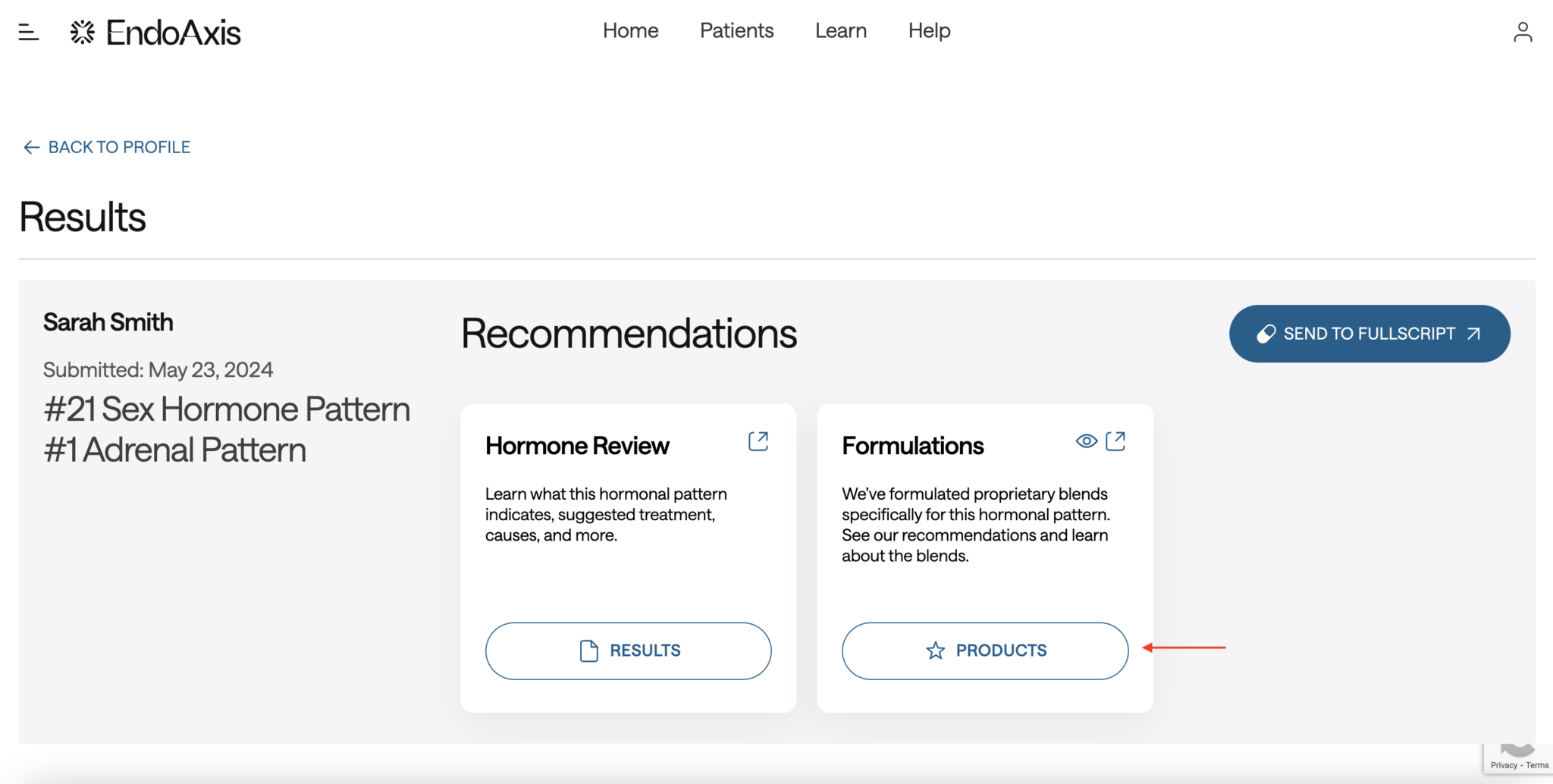Screen dimensions: 1553x784
Task: Open Hormone Review in new window icon
Action: click(x=758, y=441)
